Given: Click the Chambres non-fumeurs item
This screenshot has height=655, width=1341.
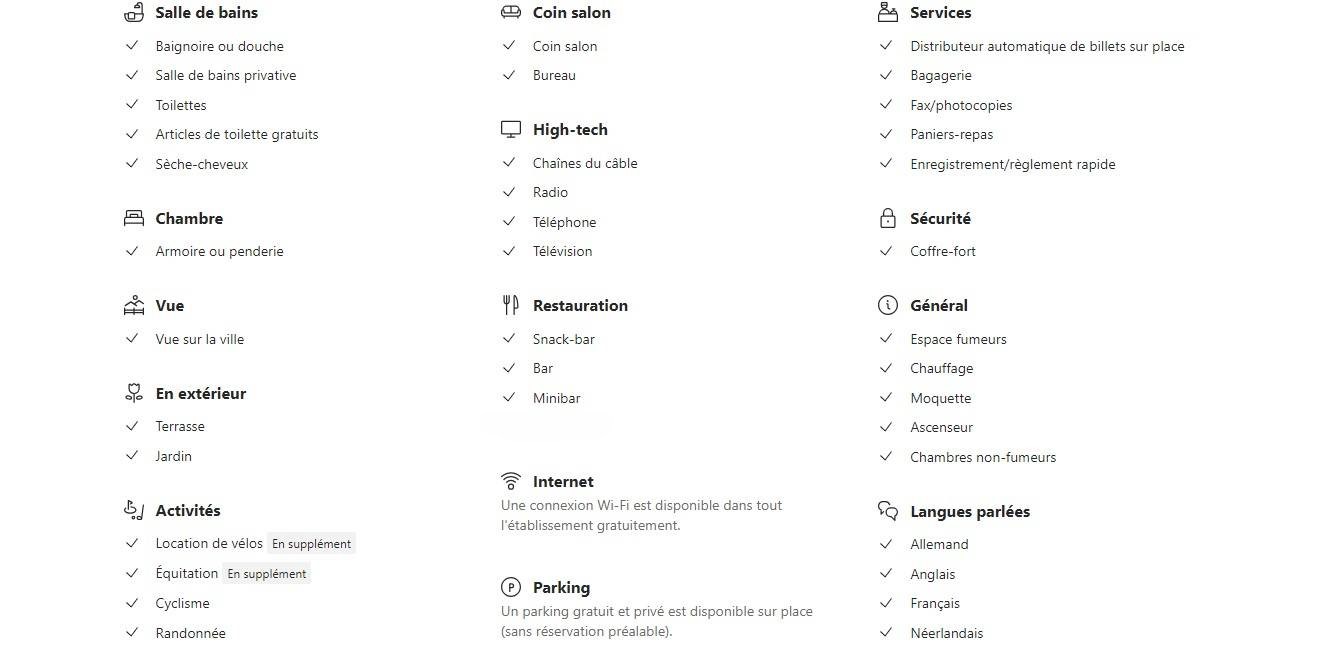Looking at the screenshot, I should pos(983,457).
